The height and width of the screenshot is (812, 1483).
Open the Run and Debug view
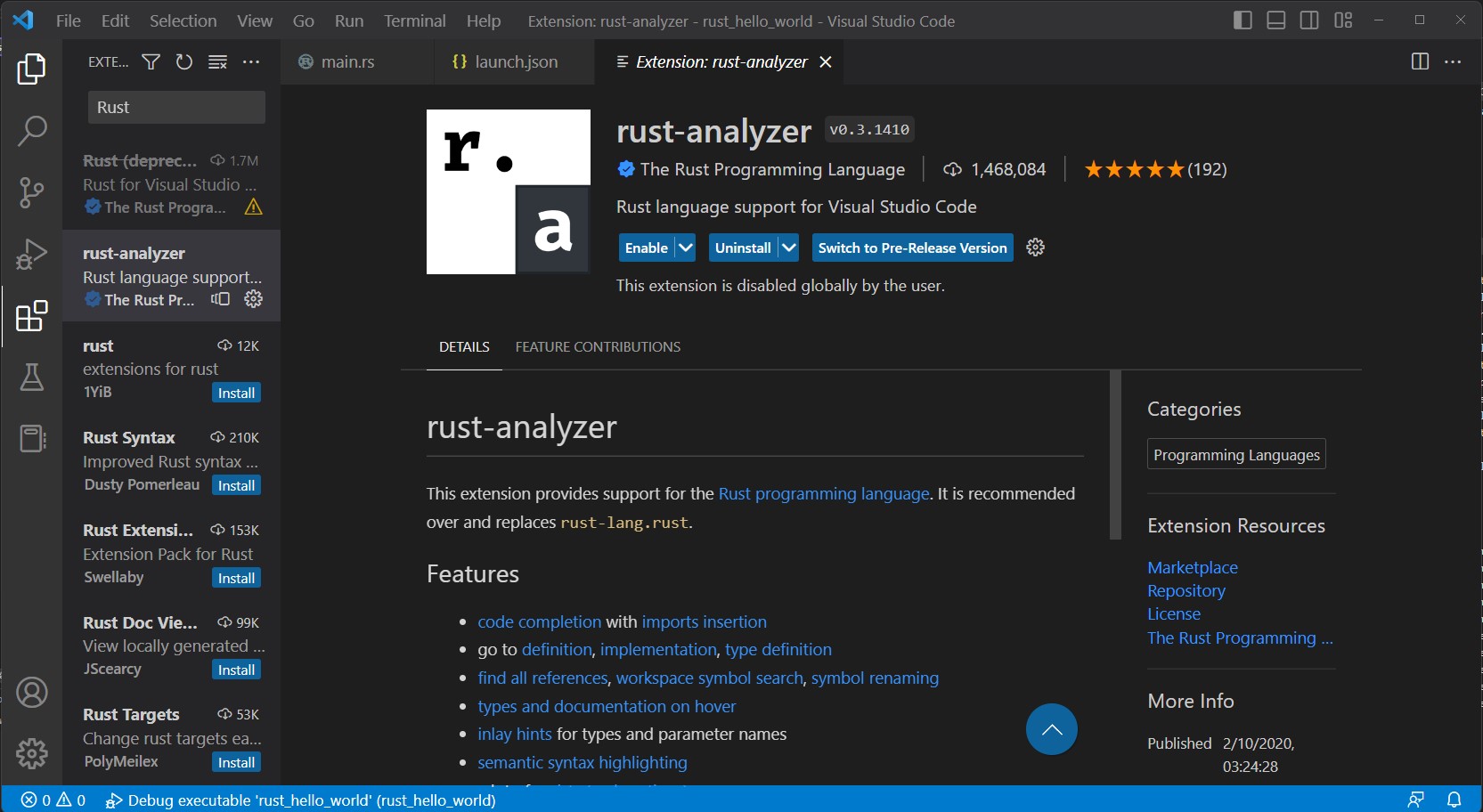(31, 255)
